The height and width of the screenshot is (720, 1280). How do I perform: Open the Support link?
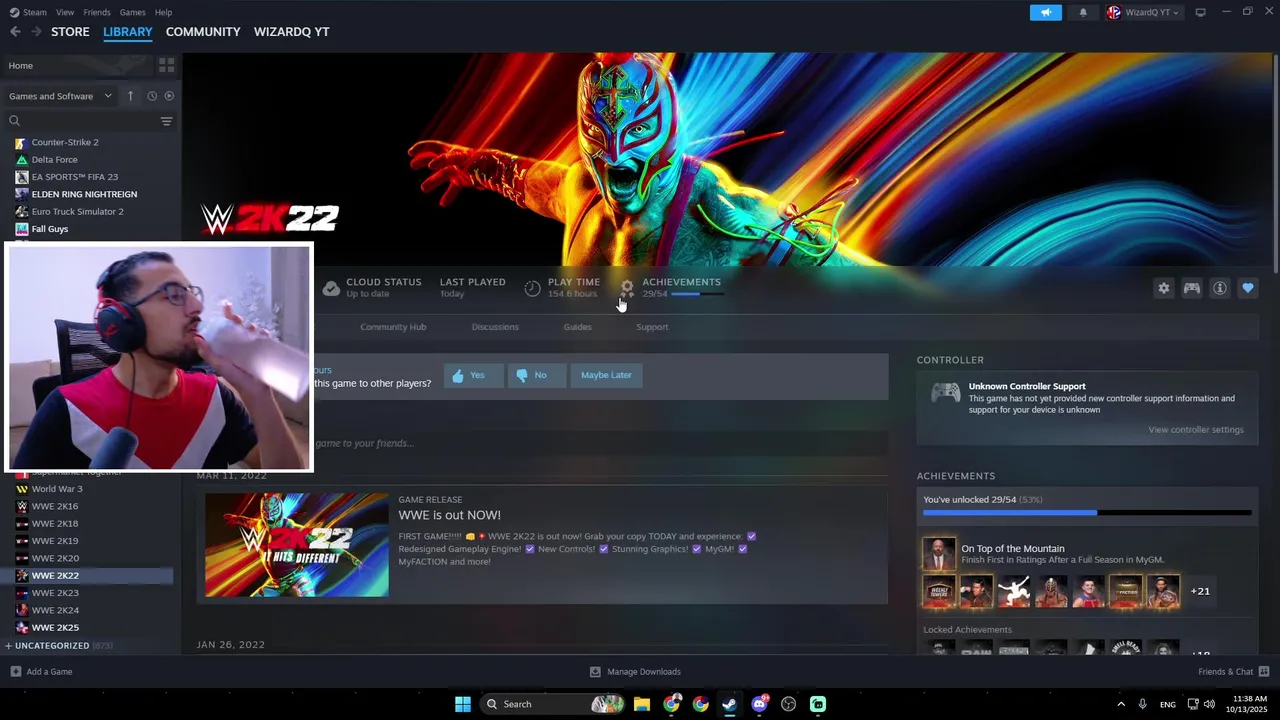(652, 327)
